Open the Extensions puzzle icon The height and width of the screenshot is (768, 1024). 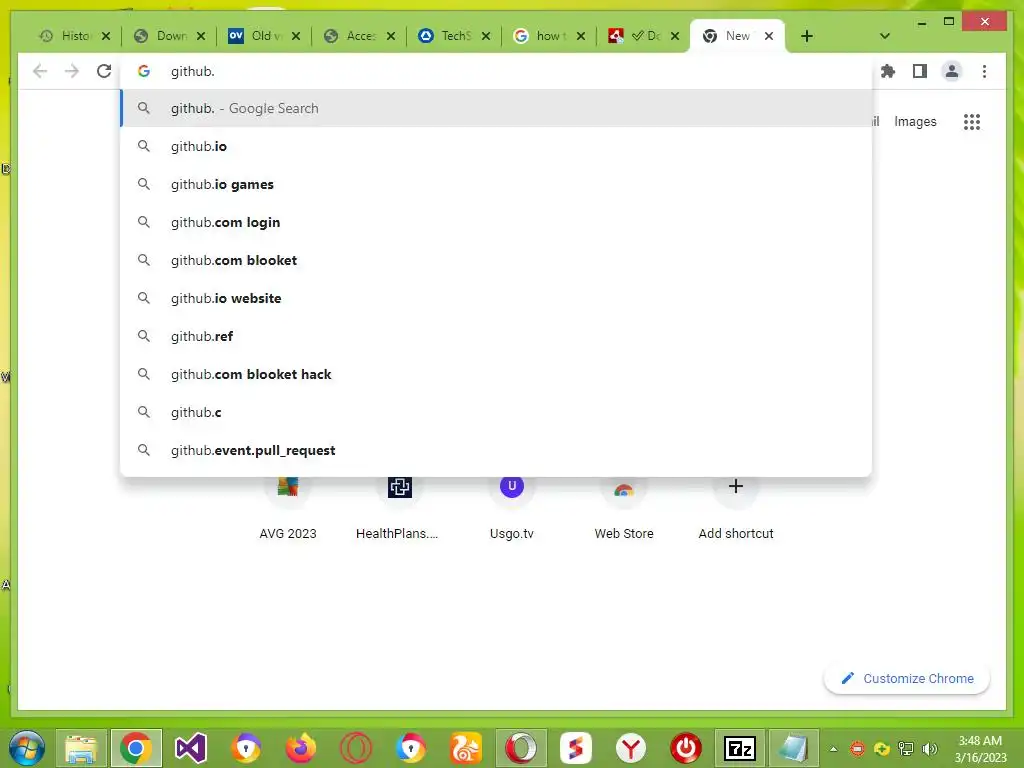point(888,71)
